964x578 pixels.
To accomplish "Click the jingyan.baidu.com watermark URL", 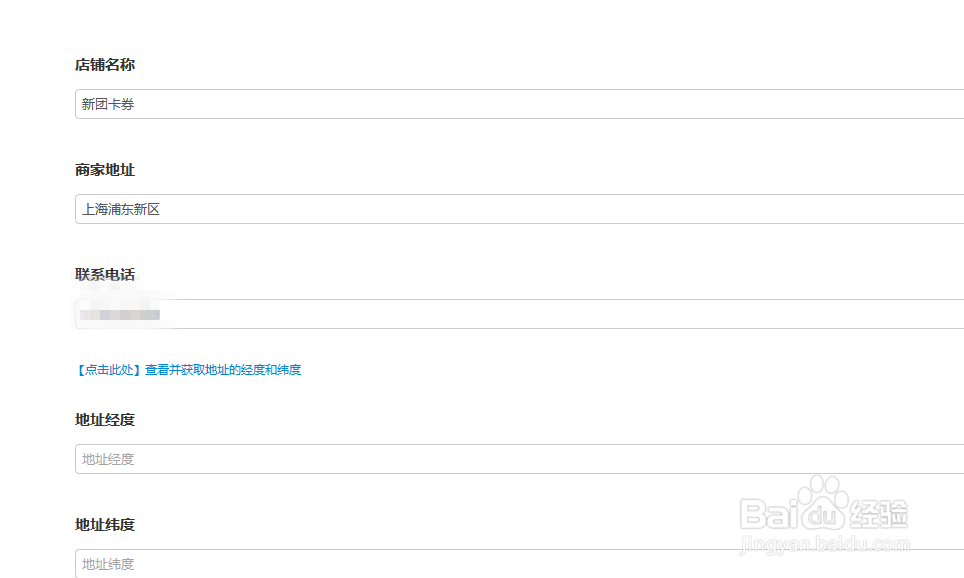I will pyautogui.click(x=825, y=546).
